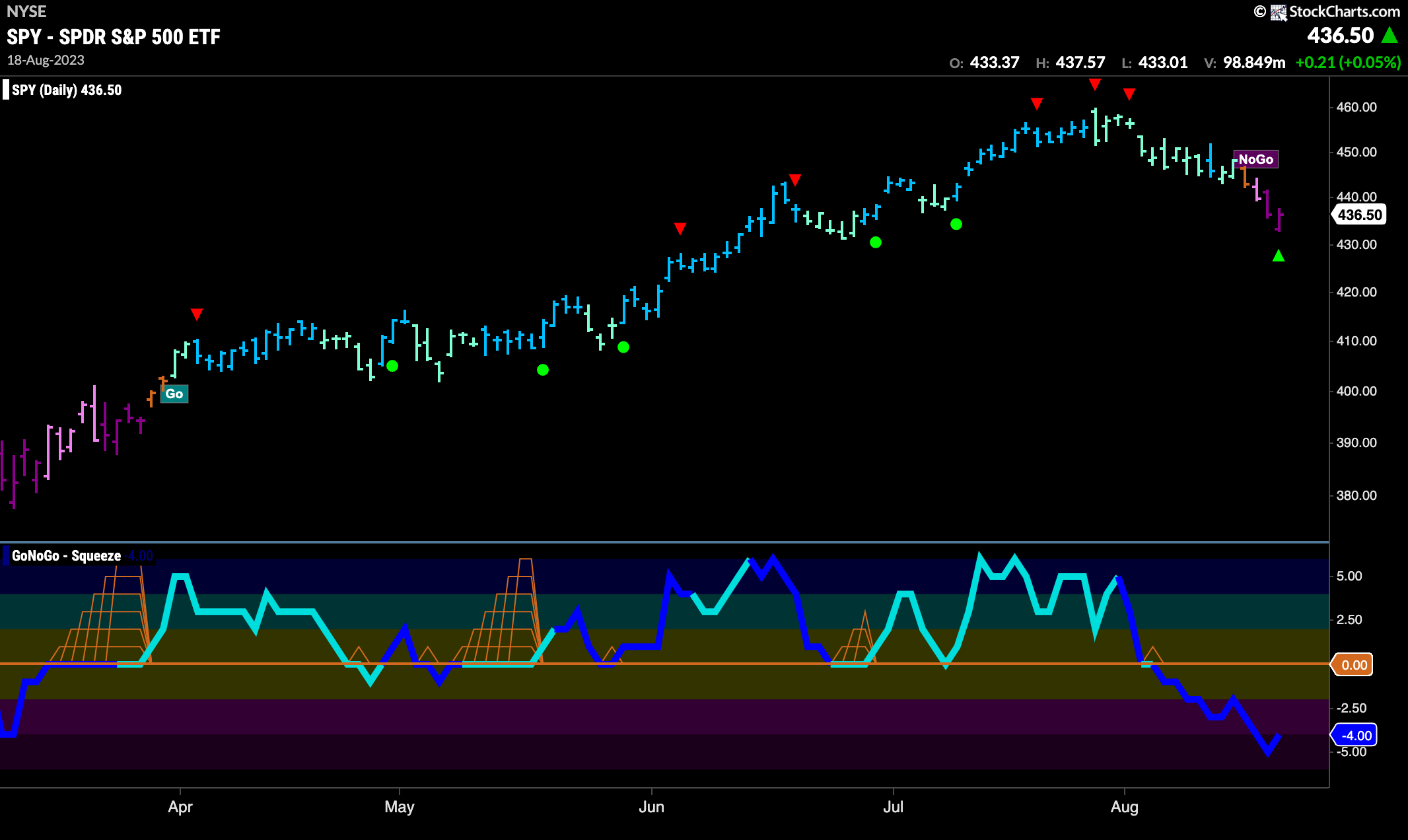
Task: Click the 400.00 price axis label
Action: coord(1356,391)
